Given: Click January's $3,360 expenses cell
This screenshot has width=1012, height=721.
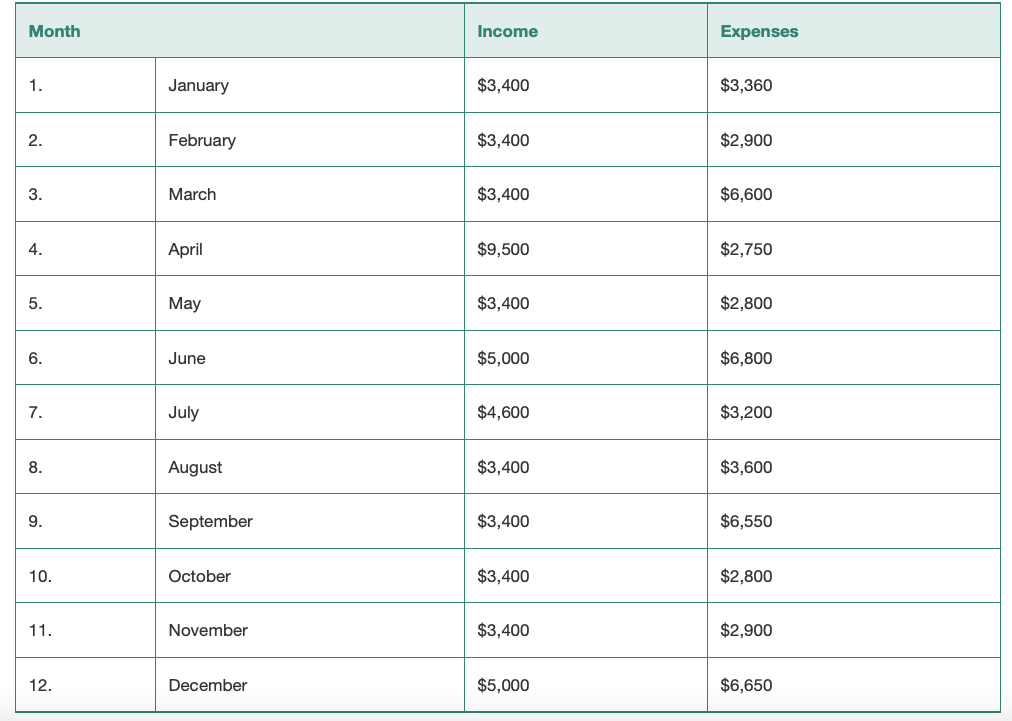Looking at the screenshot, I should [854, 85].
